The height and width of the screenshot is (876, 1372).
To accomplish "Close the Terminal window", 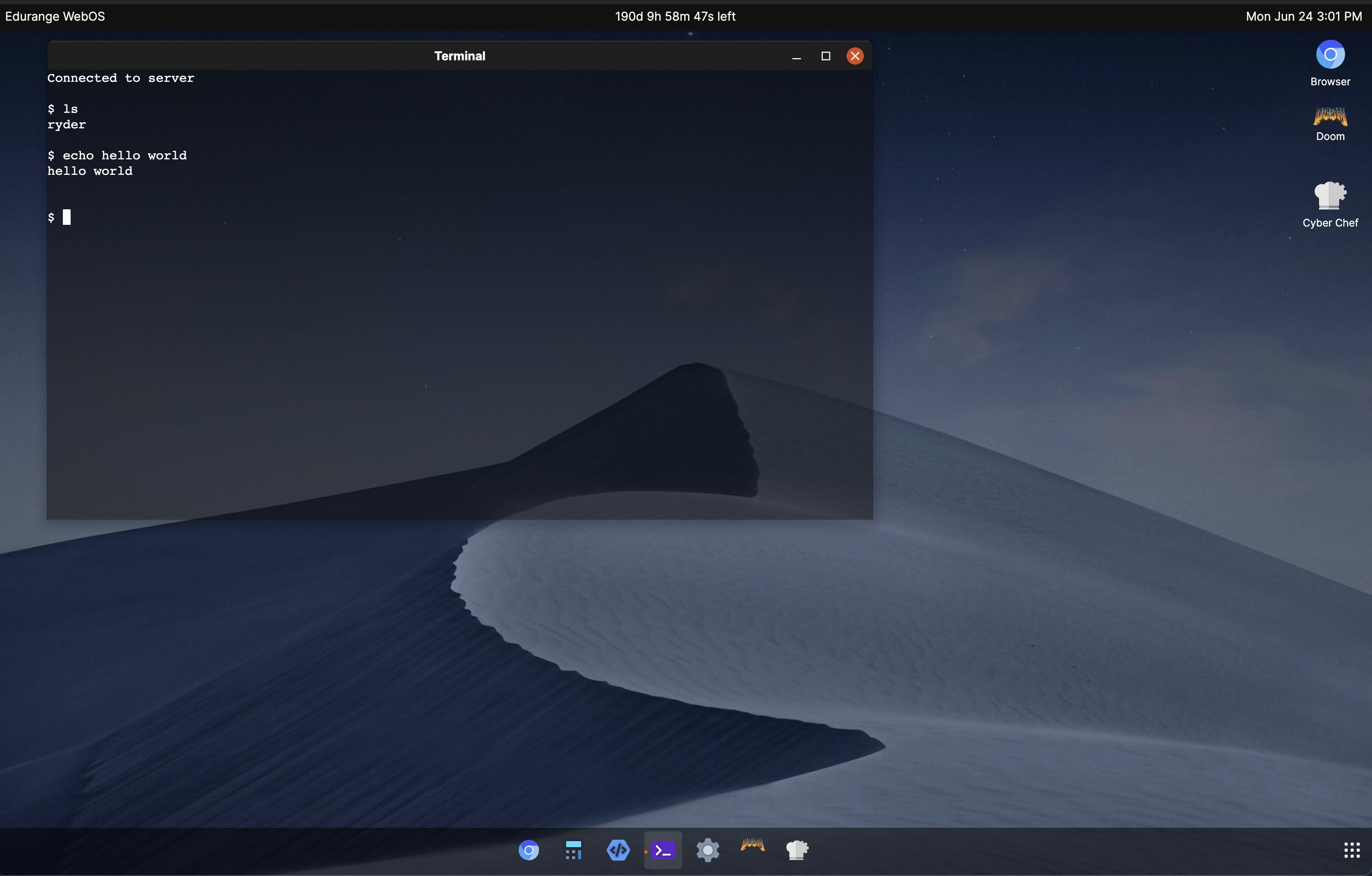I will click(x=855, y=56).
